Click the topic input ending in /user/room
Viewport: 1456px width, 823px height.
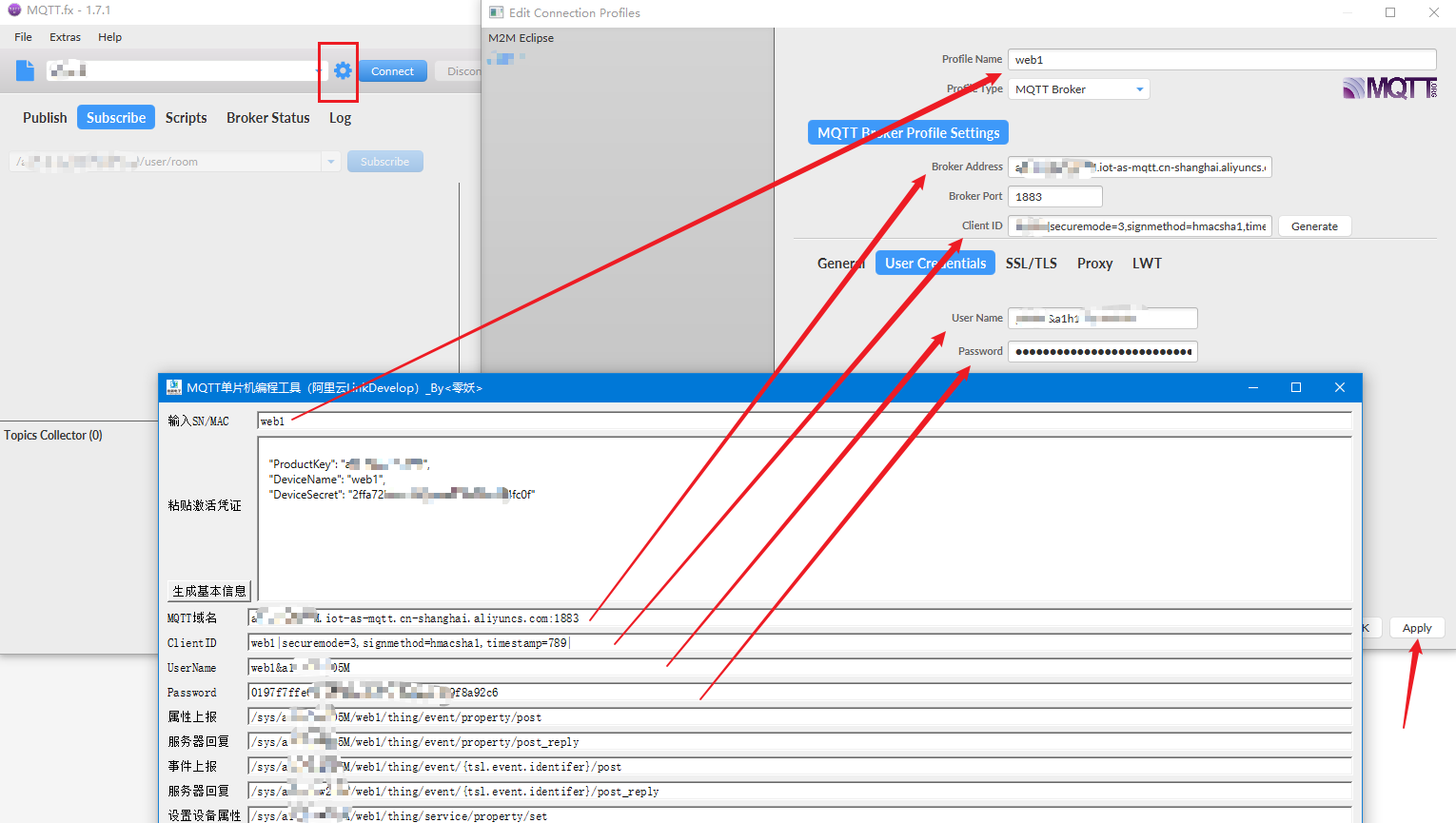pos(167,162)
